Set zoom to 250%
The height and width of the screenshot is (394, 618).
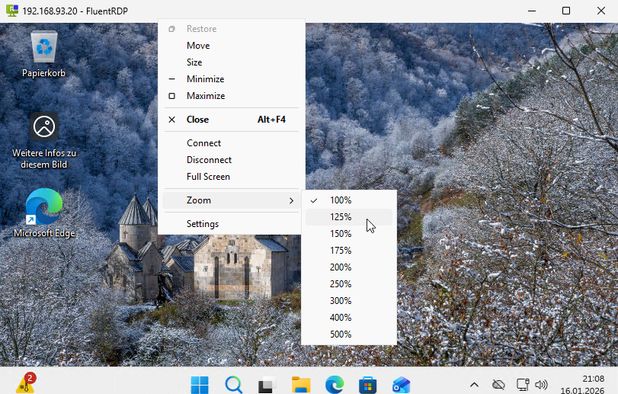point(349,284)
